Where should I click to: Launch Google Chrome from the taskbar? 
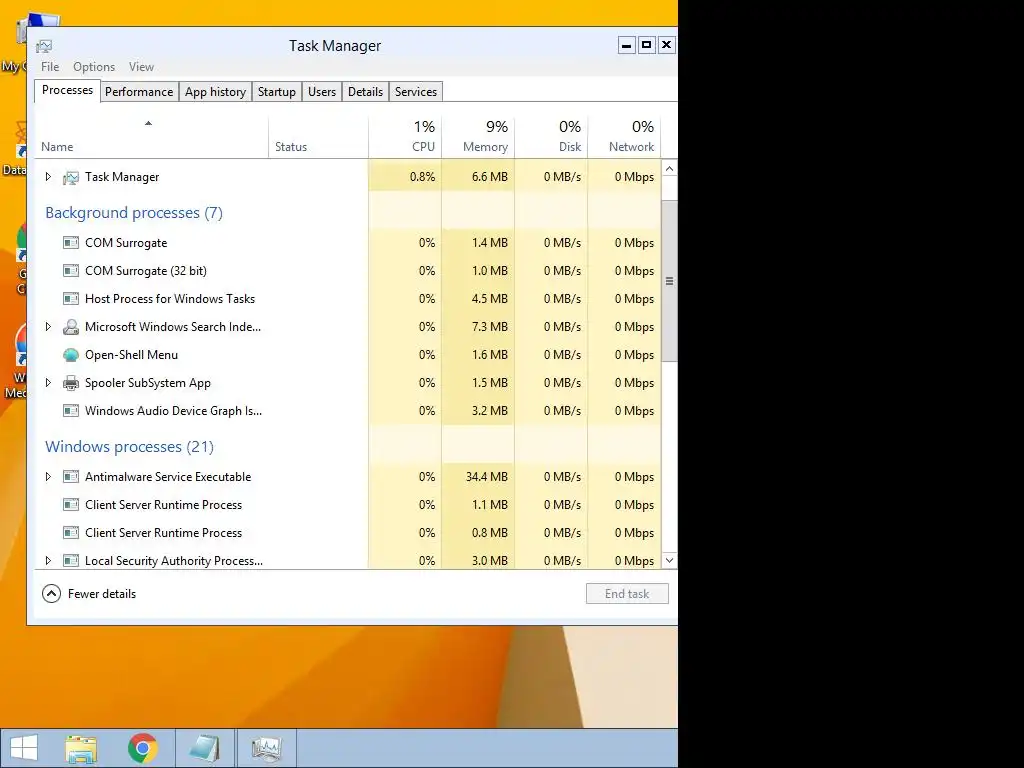(143, 748)
